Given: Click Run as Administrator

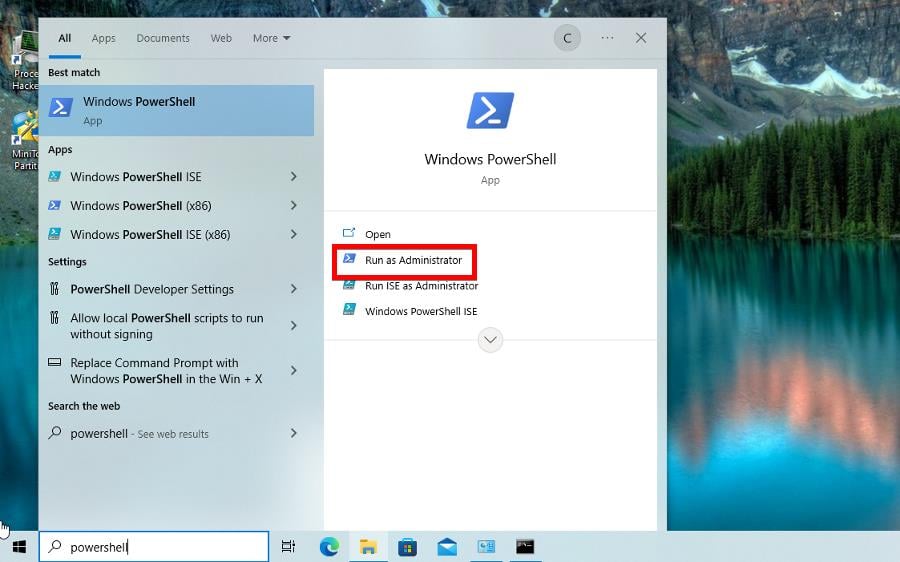Looking at the screenshot, I should (413, 260).
